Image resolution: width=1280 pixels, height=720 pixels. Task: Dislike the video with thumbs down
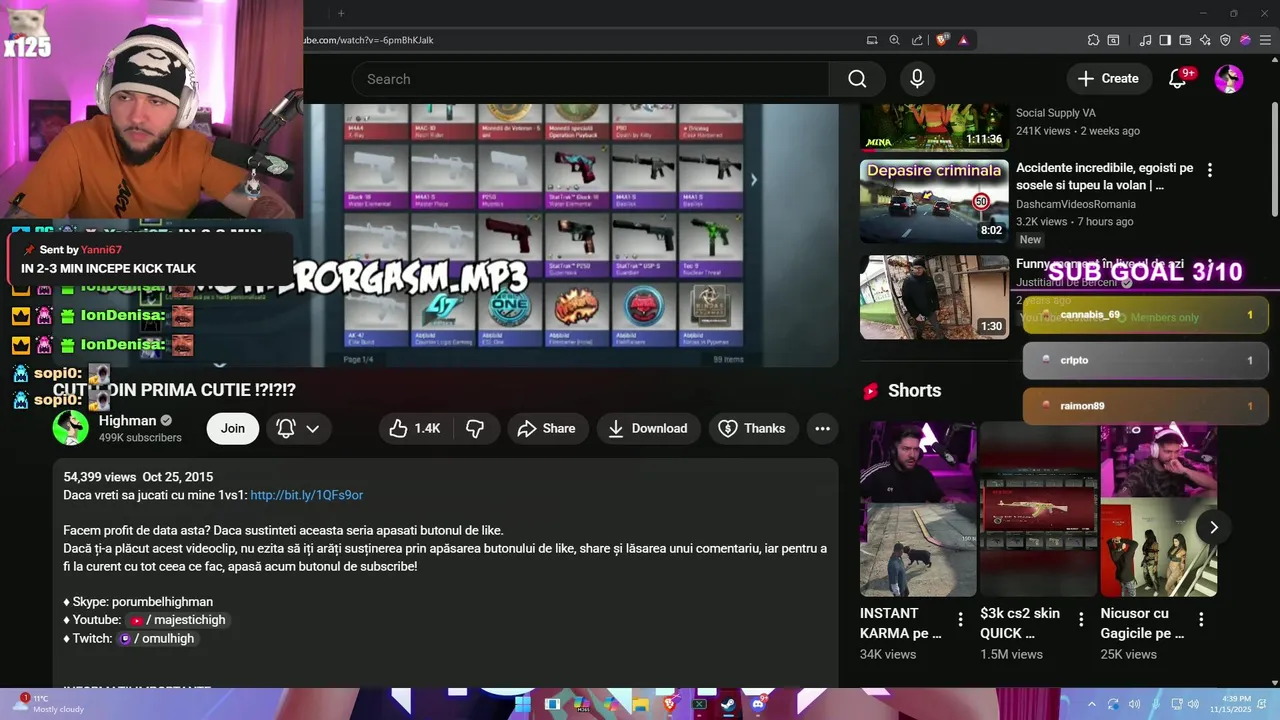point(476,428)
